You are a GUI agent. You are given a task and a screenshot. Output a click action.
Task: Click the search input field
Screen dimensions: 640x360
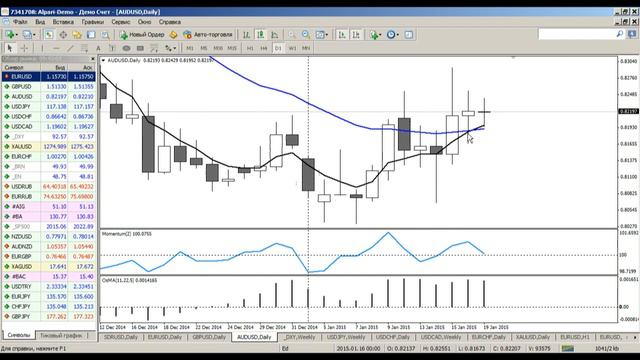pyautogui.click(x=577, y=34)
